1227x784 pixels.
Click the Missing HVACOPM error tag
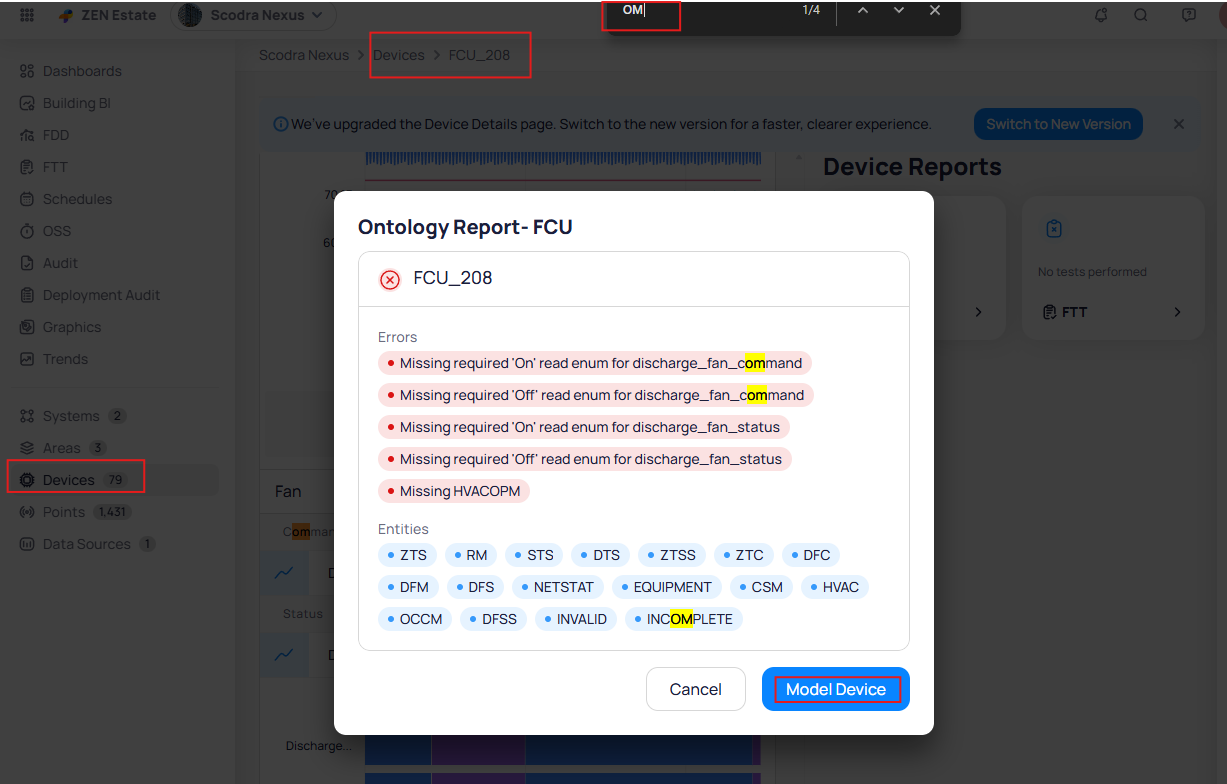click(x=453, y=491)
